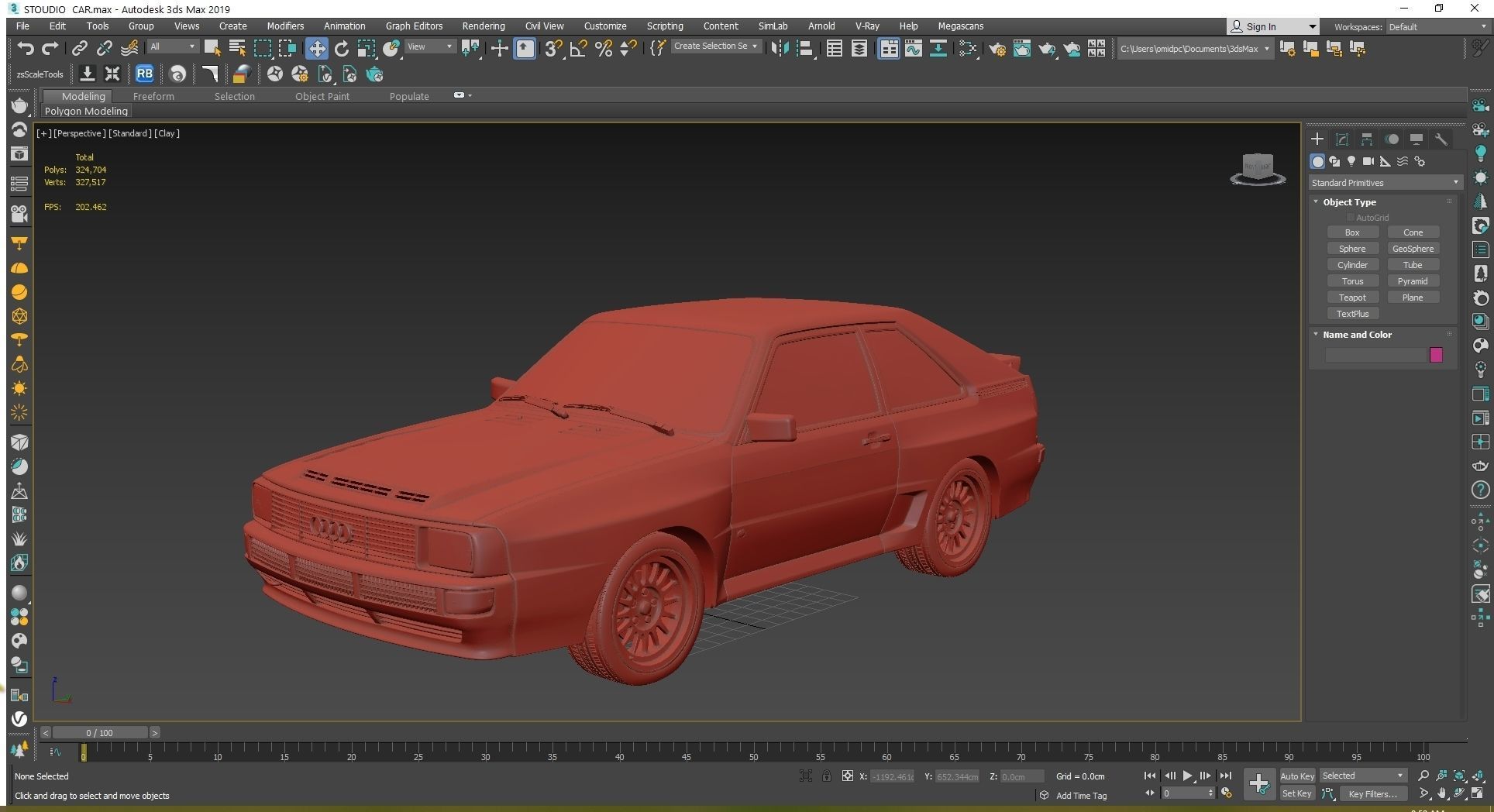
Task: Toggle the Selection Lock padlock
Action: [x=827, y=776]
